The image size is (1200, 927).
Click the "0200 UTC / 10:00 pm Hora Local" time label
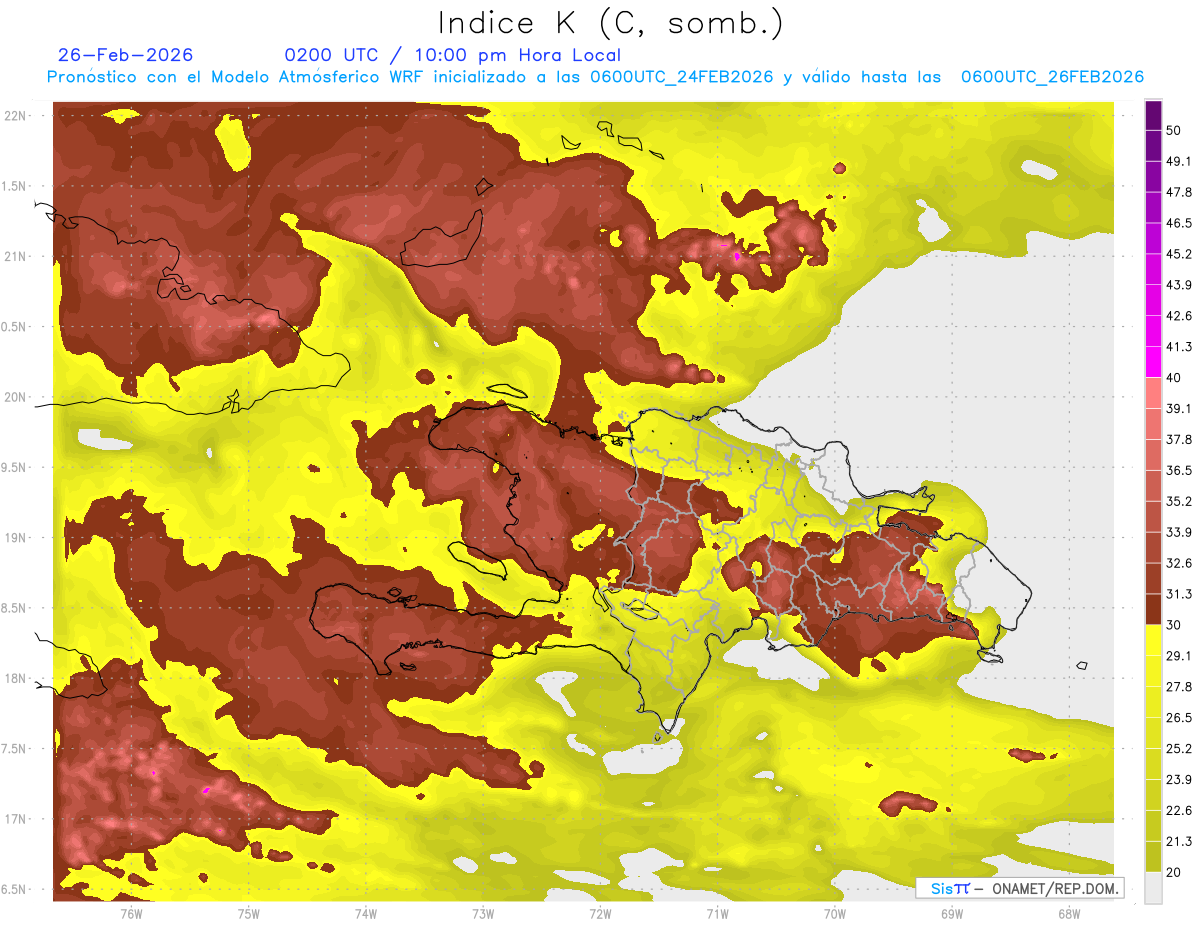coord(453,55)
